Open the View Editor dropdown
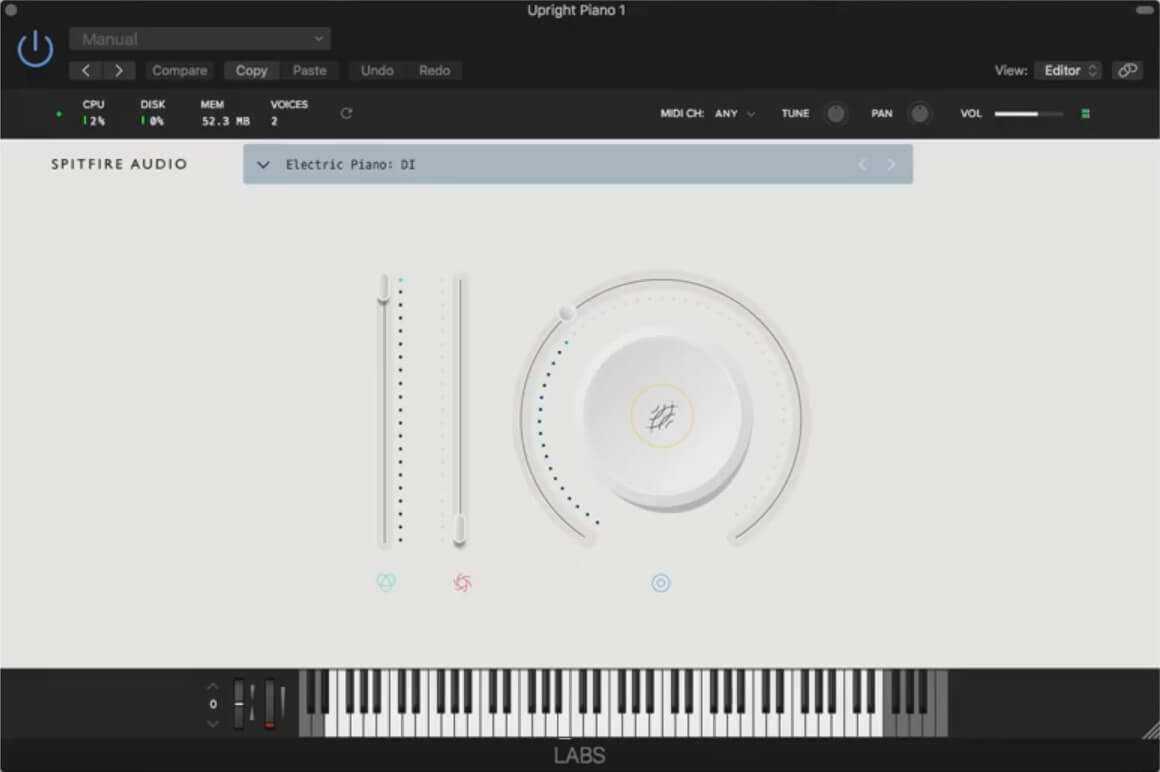 tap(1070, 70)
